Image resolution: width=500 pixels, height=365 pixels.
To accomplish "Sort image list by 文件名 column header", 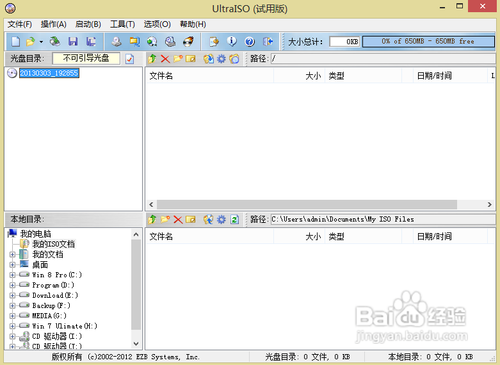I will point(210,76).
